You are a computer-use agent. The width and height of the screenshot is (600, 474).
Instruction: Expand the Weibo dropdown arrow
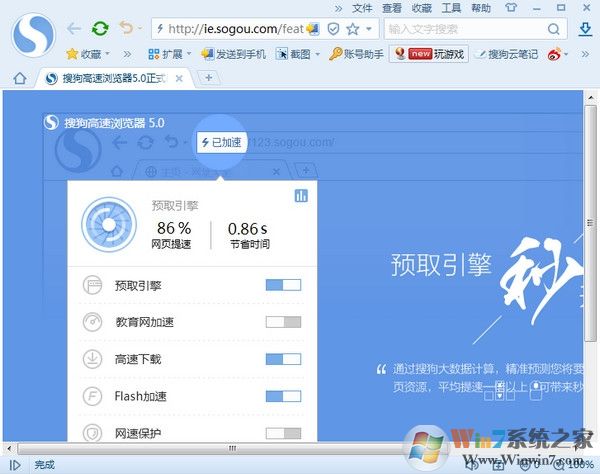tap(566, 54)
